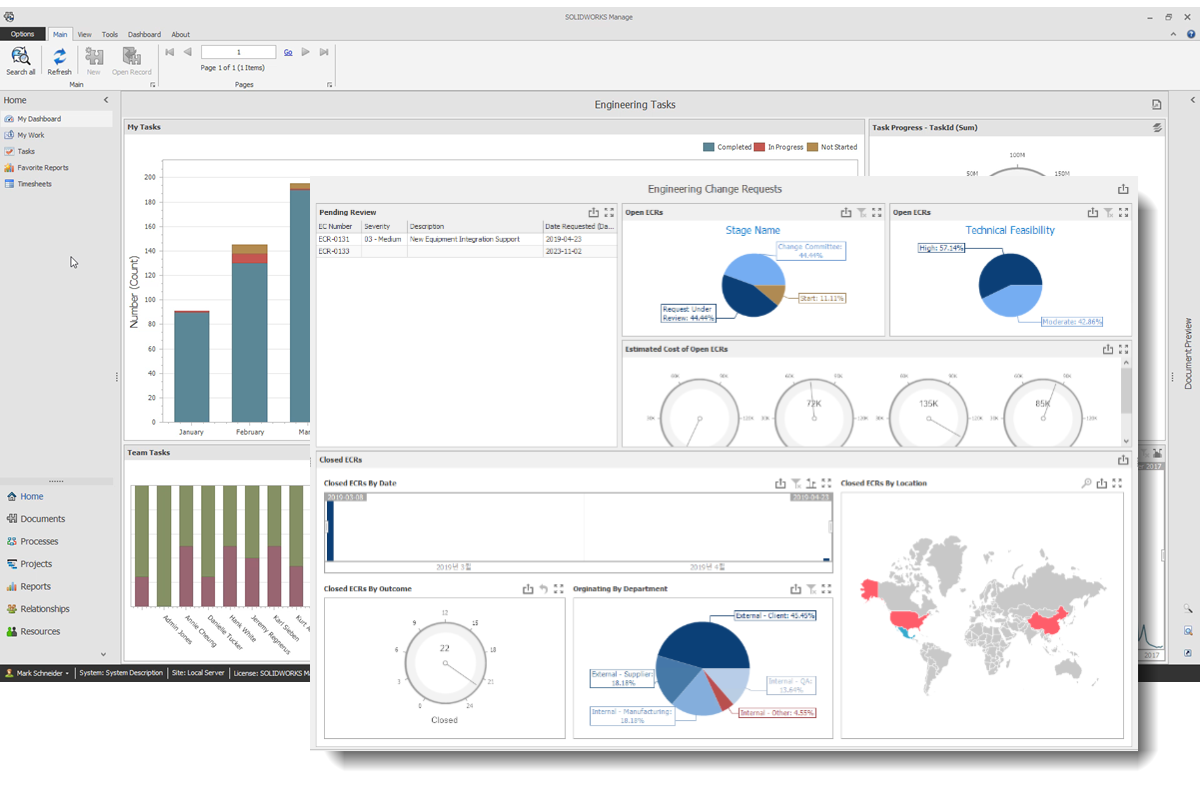1200x800 pixels.
Task: Export the Engineering Tasks dashboard
Action: (x=1156, y=105)
